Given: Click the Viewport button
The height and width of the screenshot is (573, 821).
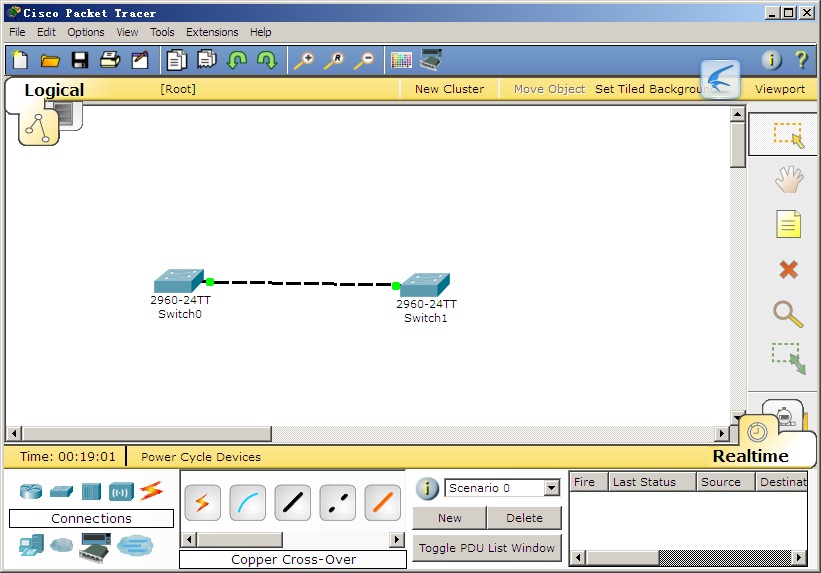Looking at the screenshot, I should coord(780,89).
